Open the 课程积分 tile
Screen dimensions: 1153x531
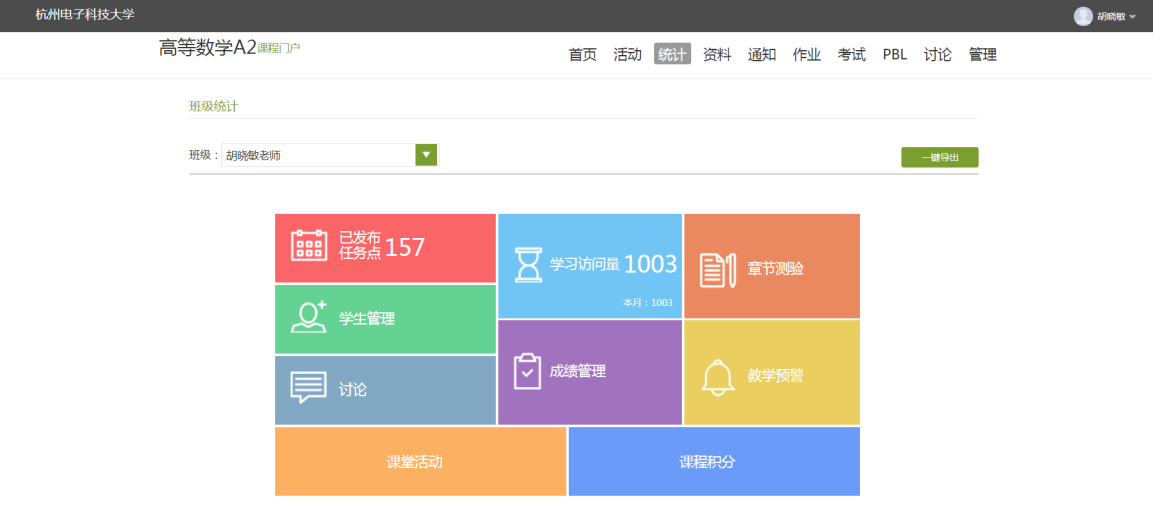tap(714, 461)
